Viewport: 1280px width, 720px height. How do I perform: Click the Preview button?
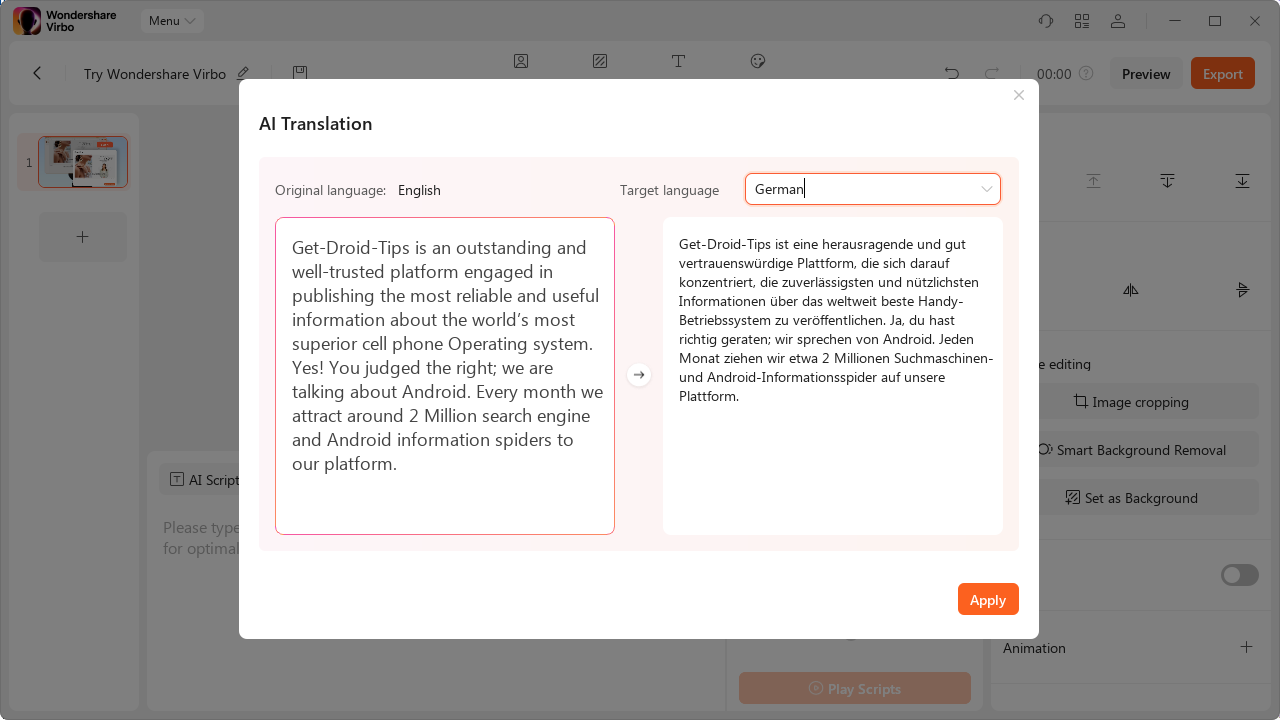[1146, 74]
